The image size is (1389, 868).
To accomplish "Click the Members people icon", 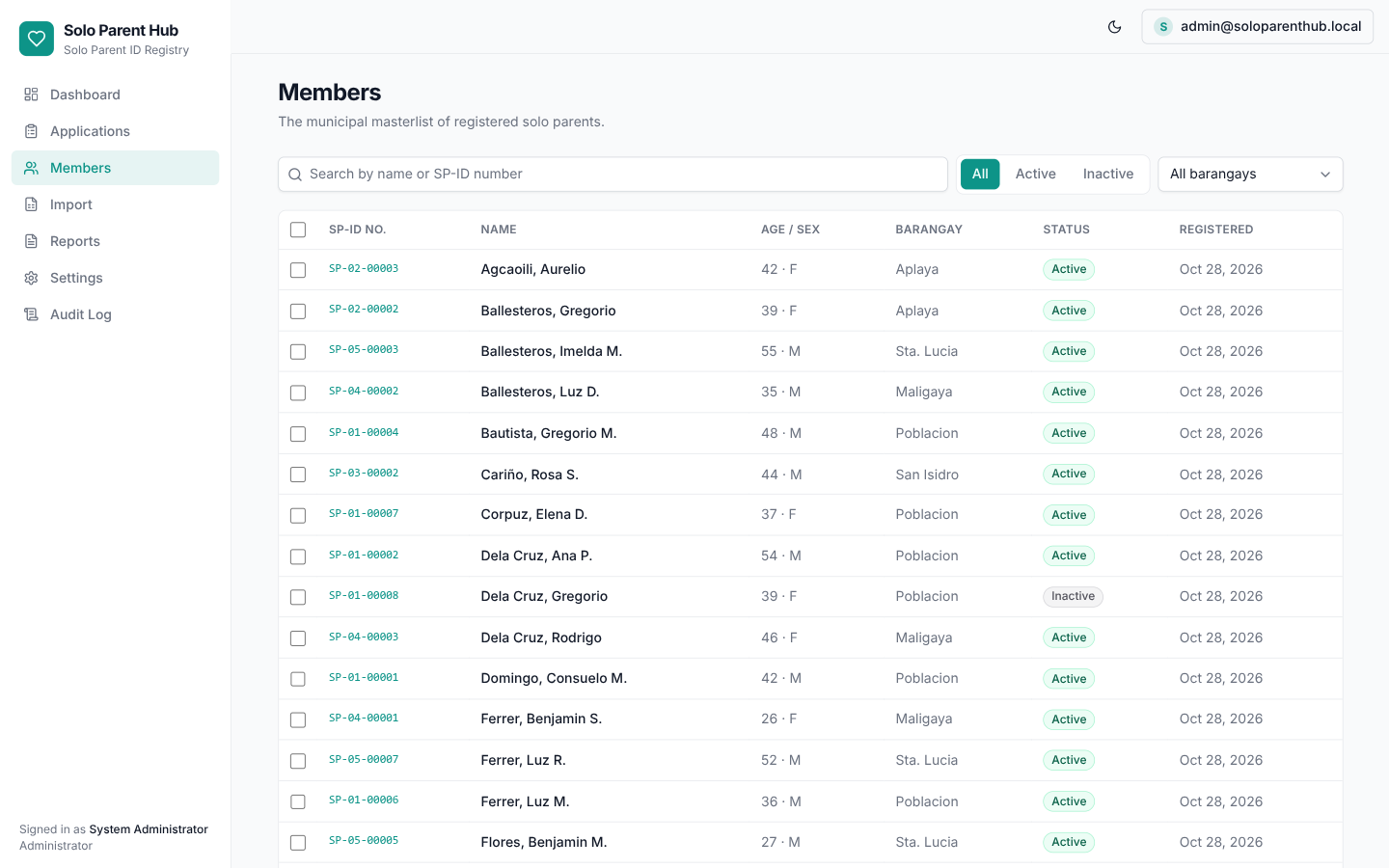I will (31, 168).
